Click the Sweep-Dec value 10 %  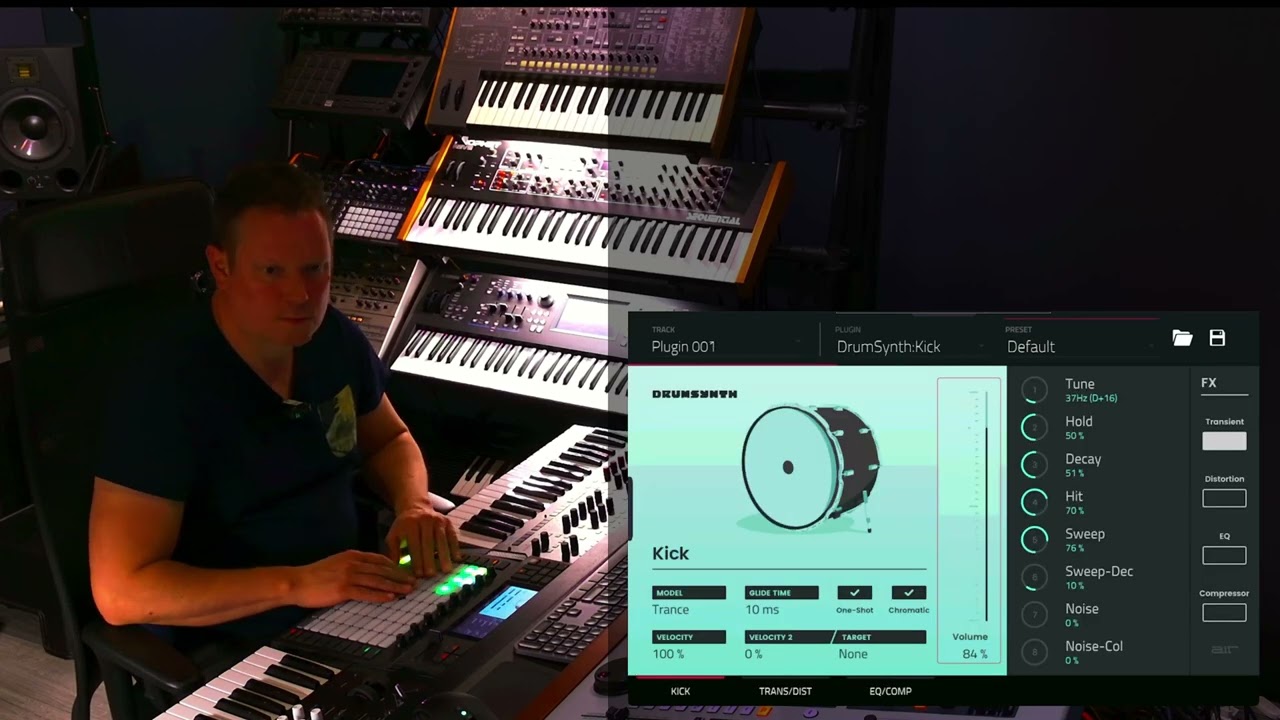pos(1075,586)
